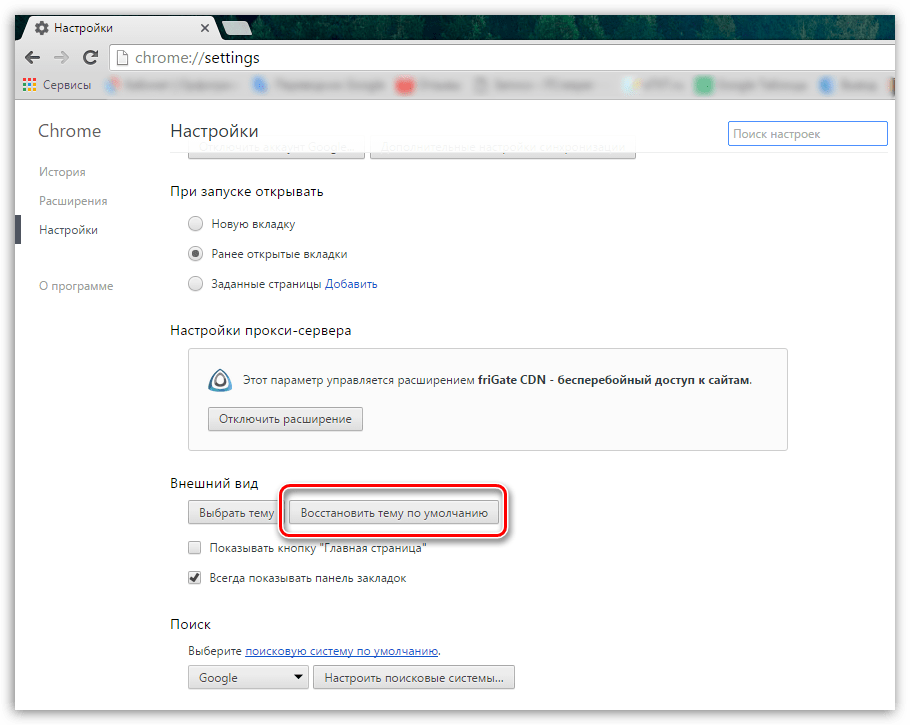Screen dimensions: 910x725
Task: Select Ранее открытые вкладки radio option
Action: [196, 254]
